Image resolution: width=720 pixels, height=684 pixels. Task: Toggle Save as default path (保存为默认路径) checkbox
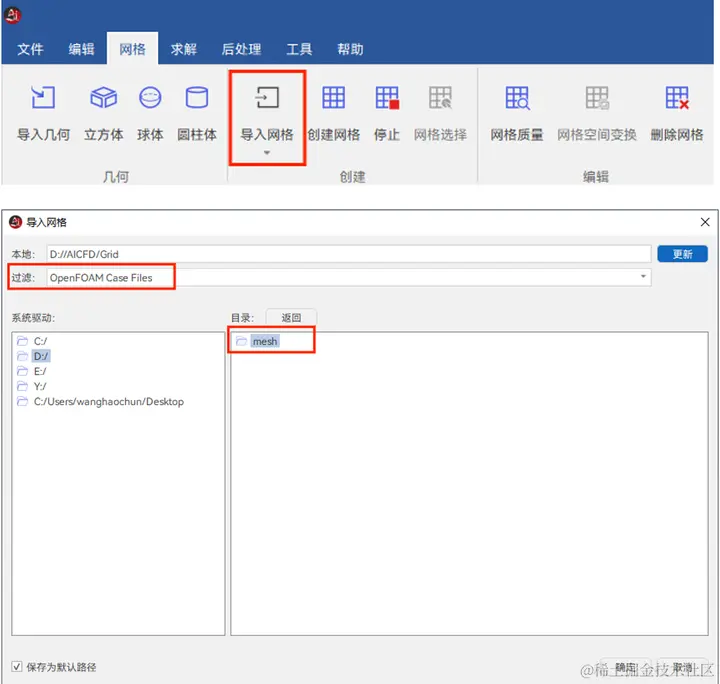tap(17, 667)
